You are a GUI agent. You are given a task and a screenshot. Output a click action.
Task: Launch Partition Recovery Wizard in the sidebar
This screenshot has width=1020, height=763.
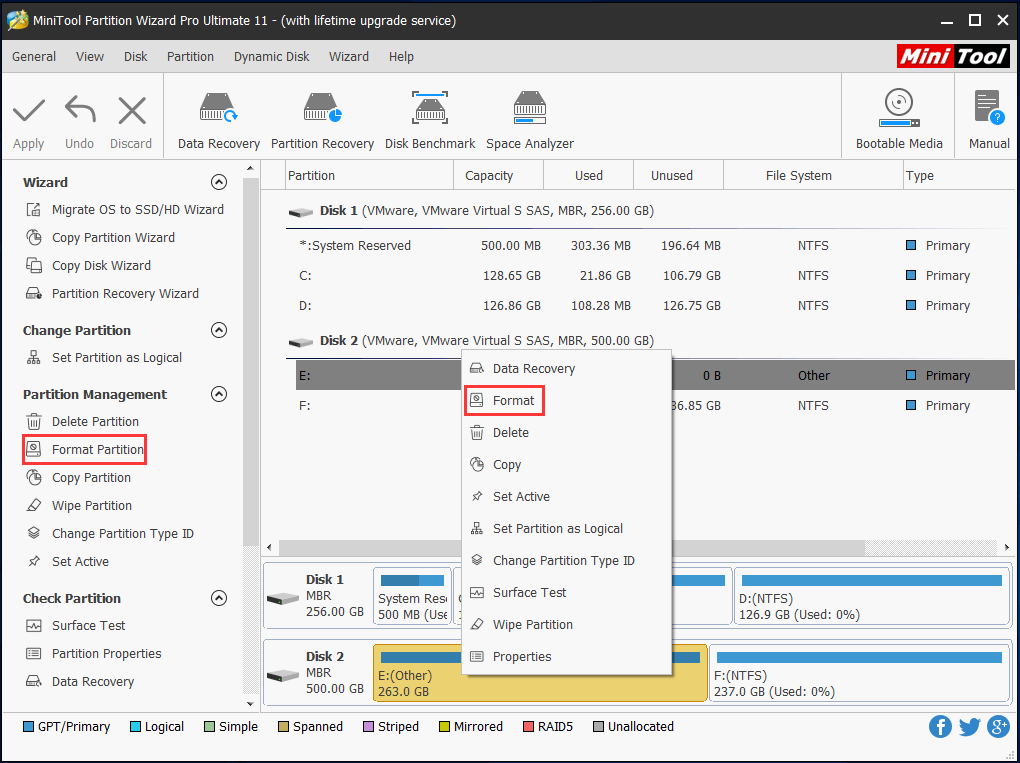(x=112, y=293)
